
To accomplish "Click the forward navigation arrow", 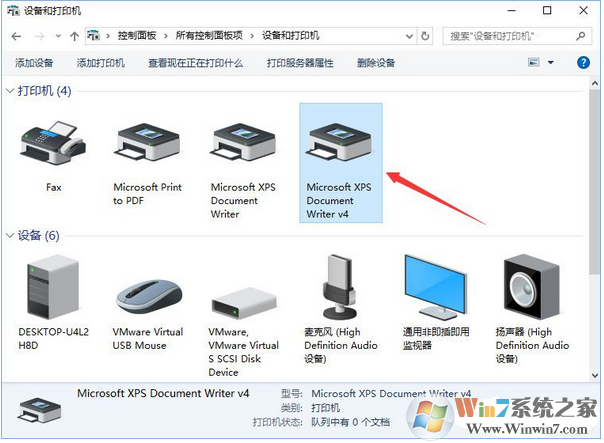I will [39, 37].
